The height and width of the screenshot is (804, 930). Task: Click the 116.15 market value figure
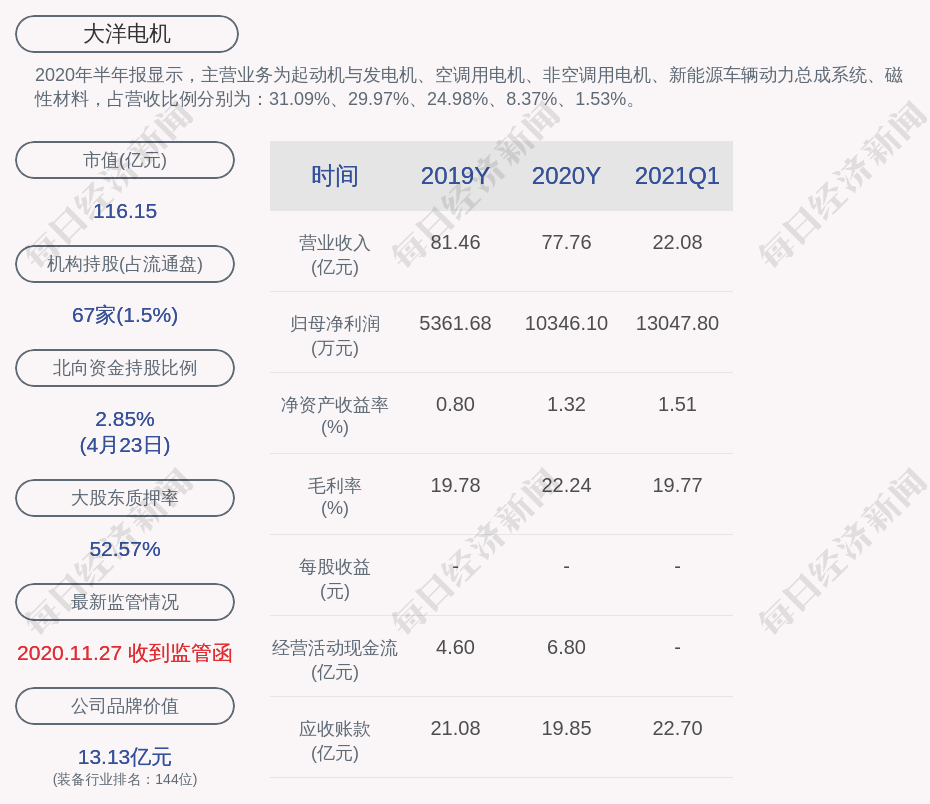(125, 211)
